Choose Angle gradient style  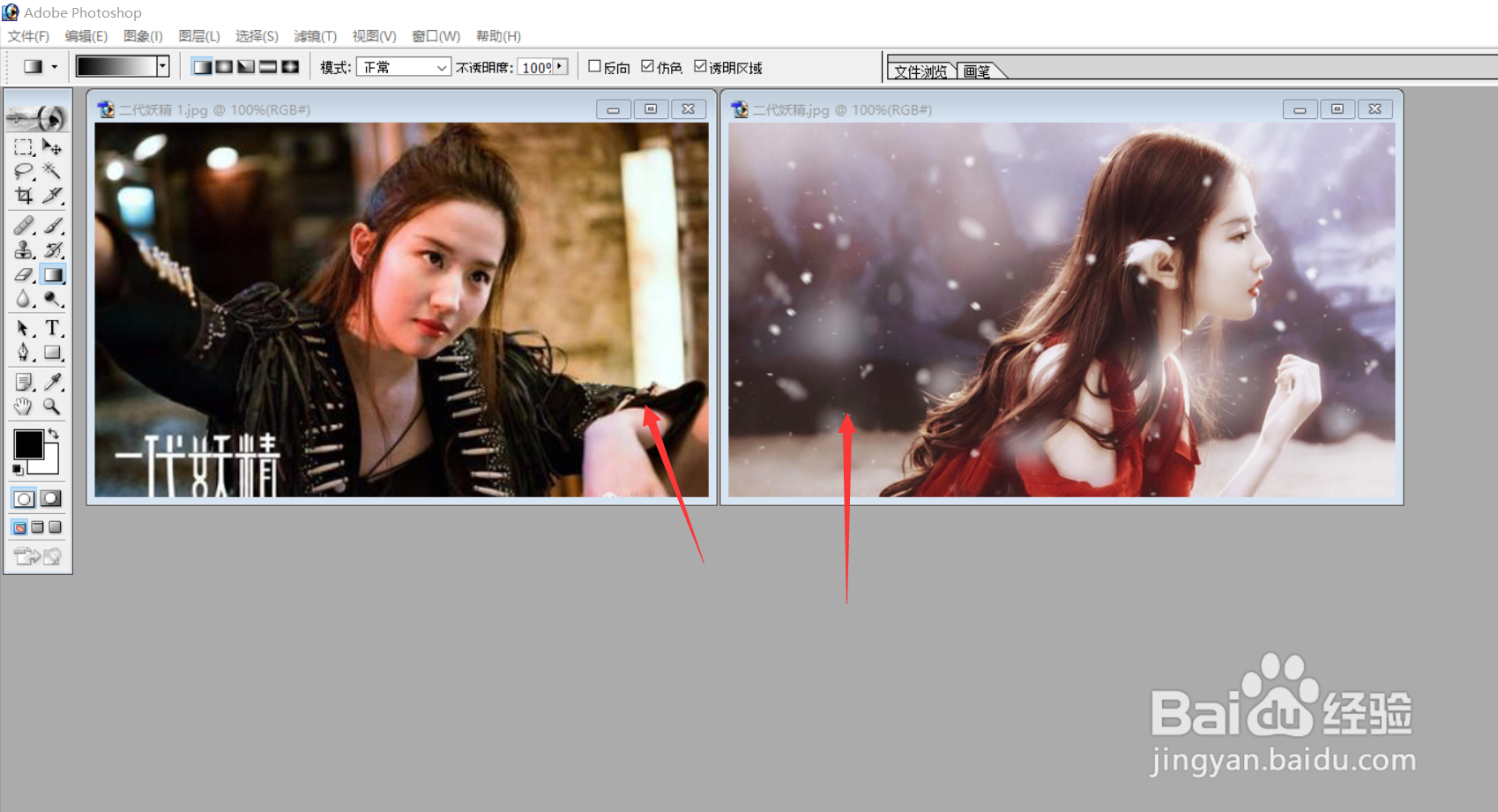click(x=246, y=67)
